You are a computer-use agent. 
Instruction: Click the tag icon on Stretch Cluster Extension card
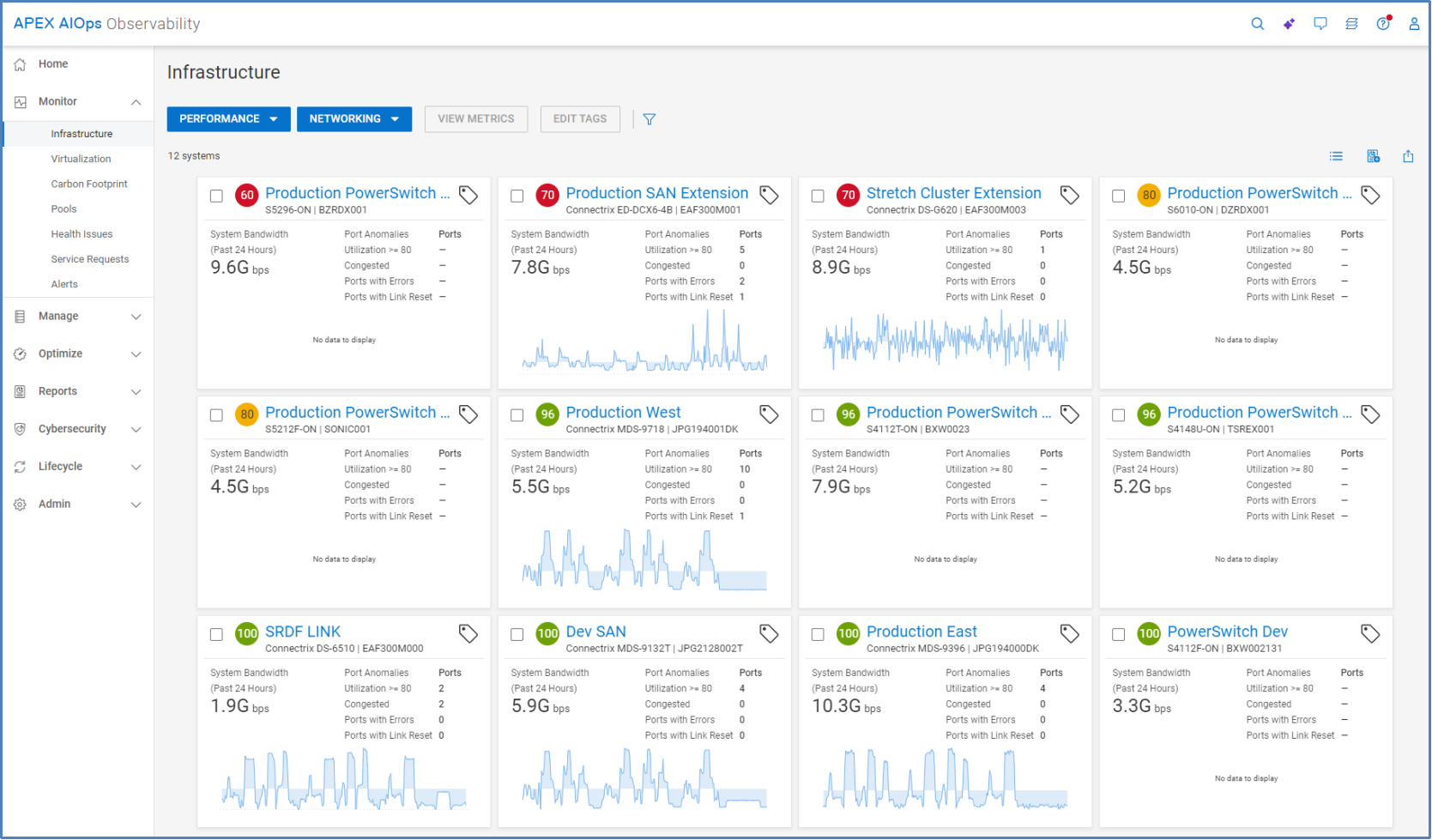click(1070, 195)
